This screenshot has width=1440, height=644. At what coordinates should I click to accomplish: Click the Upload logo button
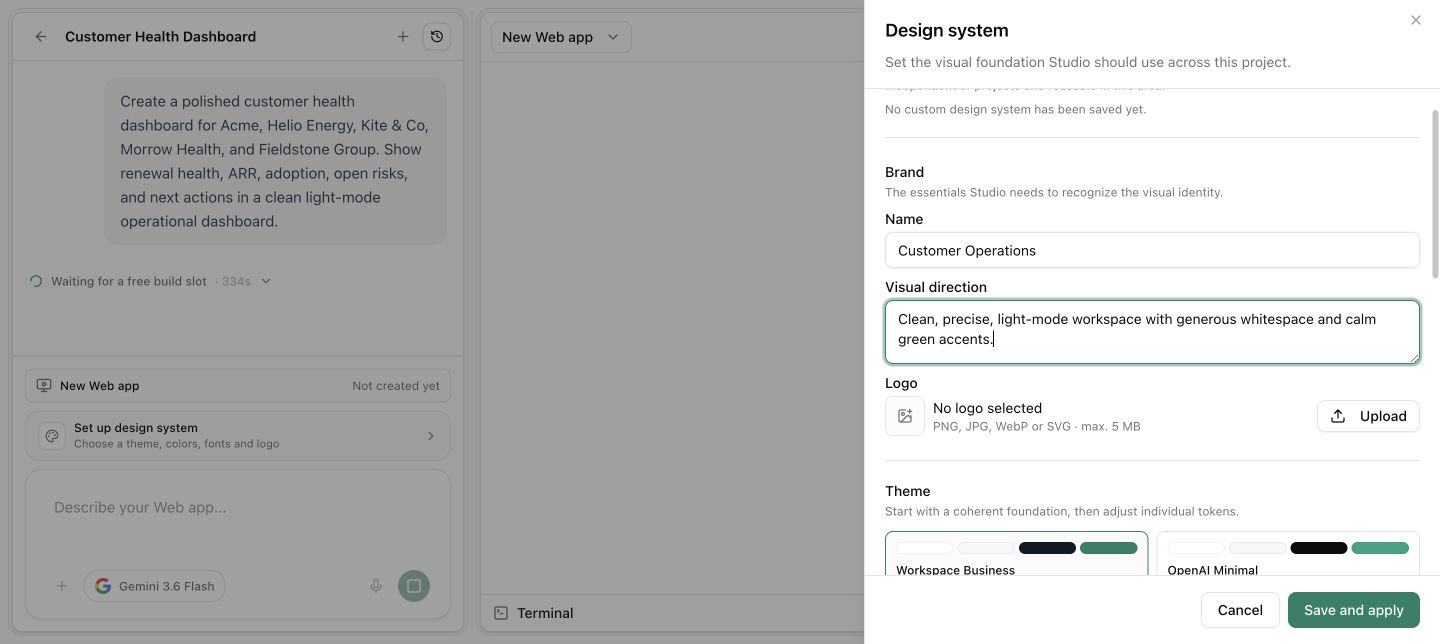click(x=1368, y=416)
